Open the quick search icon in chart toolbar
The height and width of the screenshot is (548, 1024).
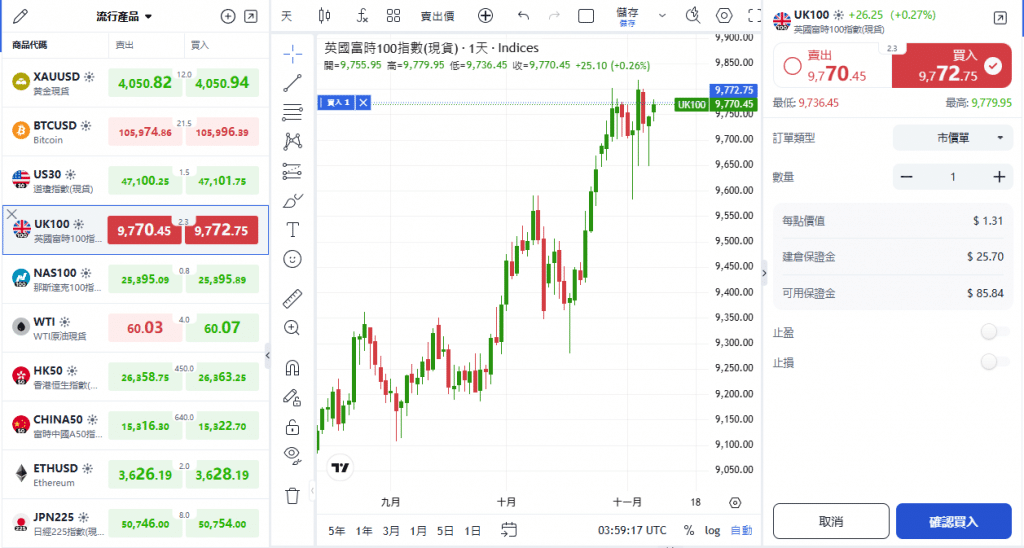coord(693,16)
